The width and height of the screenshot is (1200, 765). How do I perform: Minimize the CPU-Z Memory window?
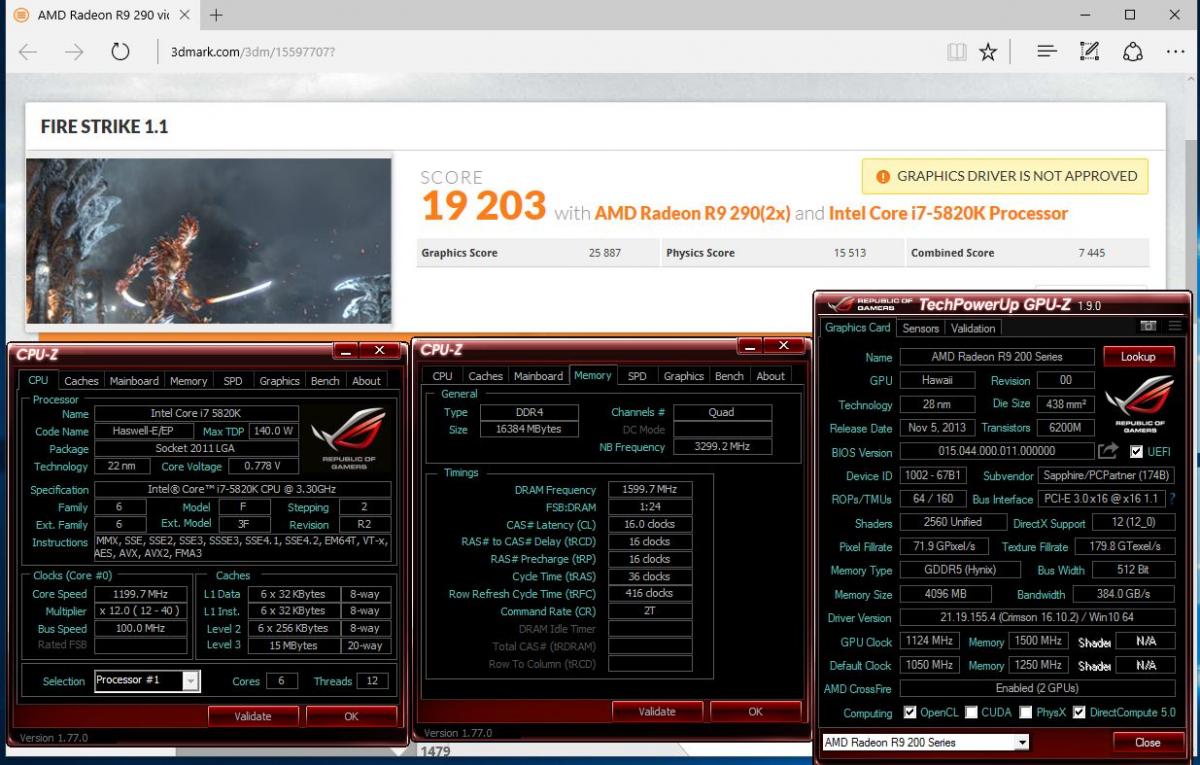[751, 346]
